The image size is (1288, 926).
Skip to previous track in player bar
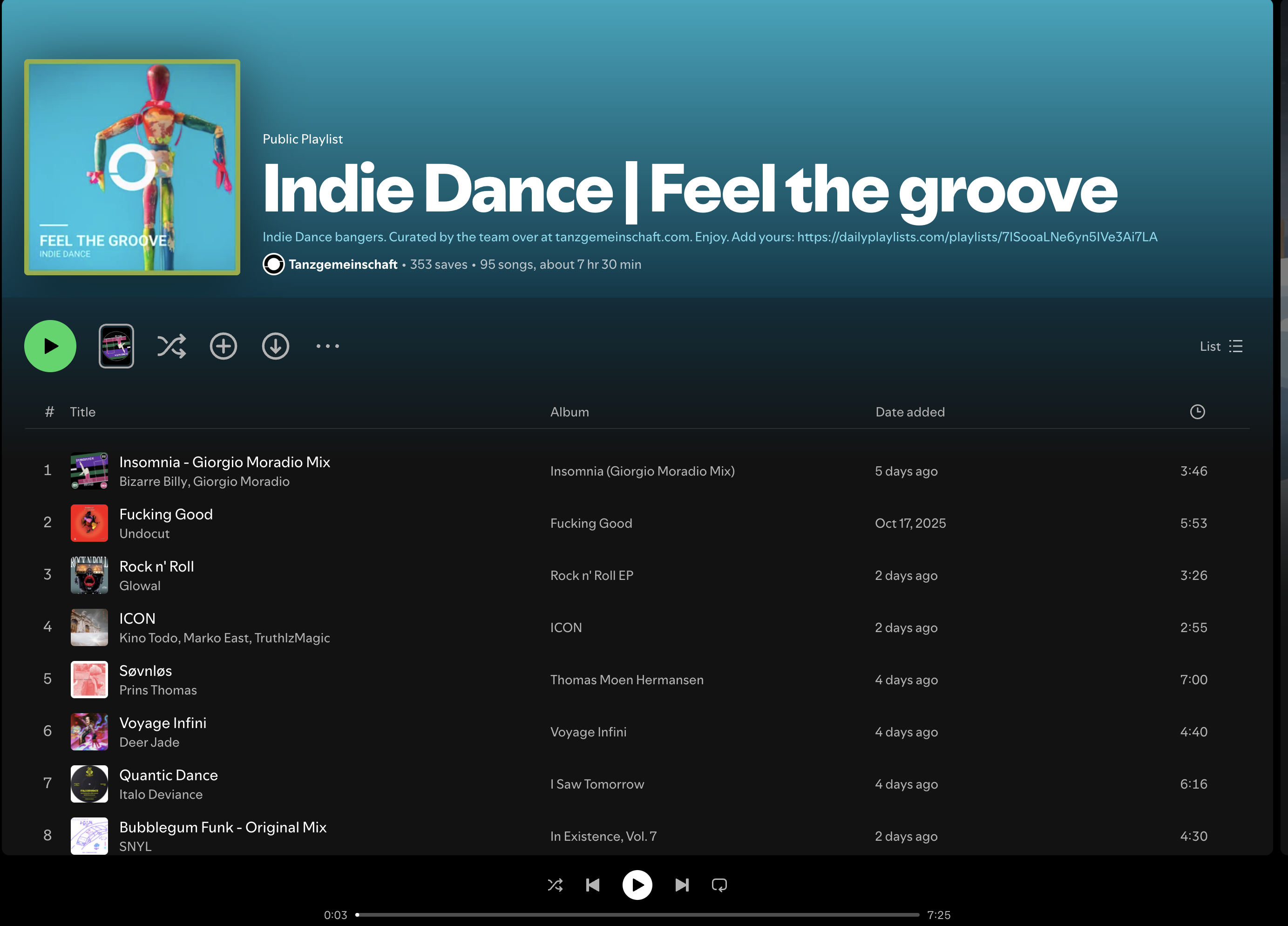click(592, 885)
